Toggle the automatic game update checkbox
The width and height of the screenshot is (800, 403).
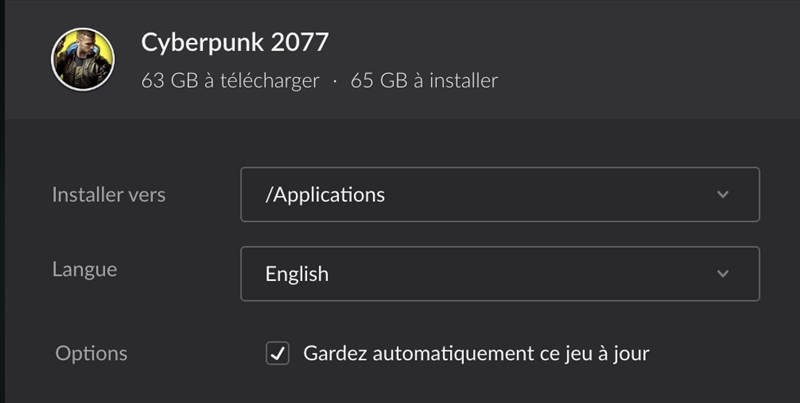click(x=277, y=353)
